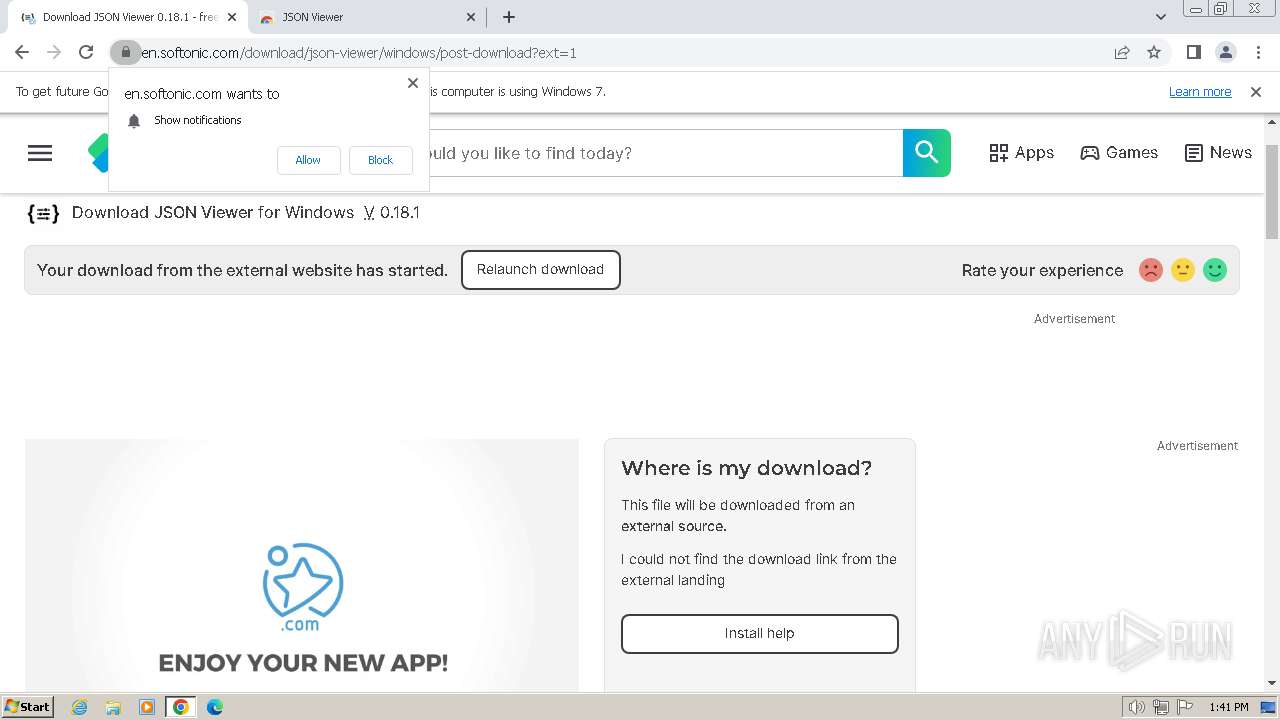Go back to the previous page
Image resolution: width=1280 pixels, height=720 pixels.
point(22,52)
